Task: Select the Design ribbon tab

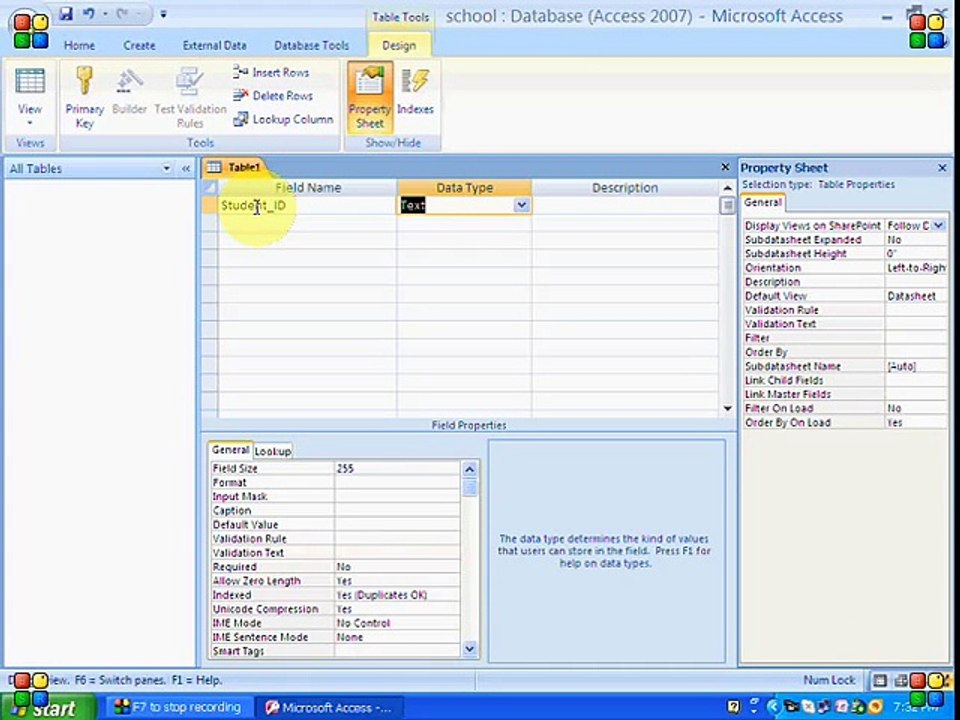Action: click(x=399, y=45)
